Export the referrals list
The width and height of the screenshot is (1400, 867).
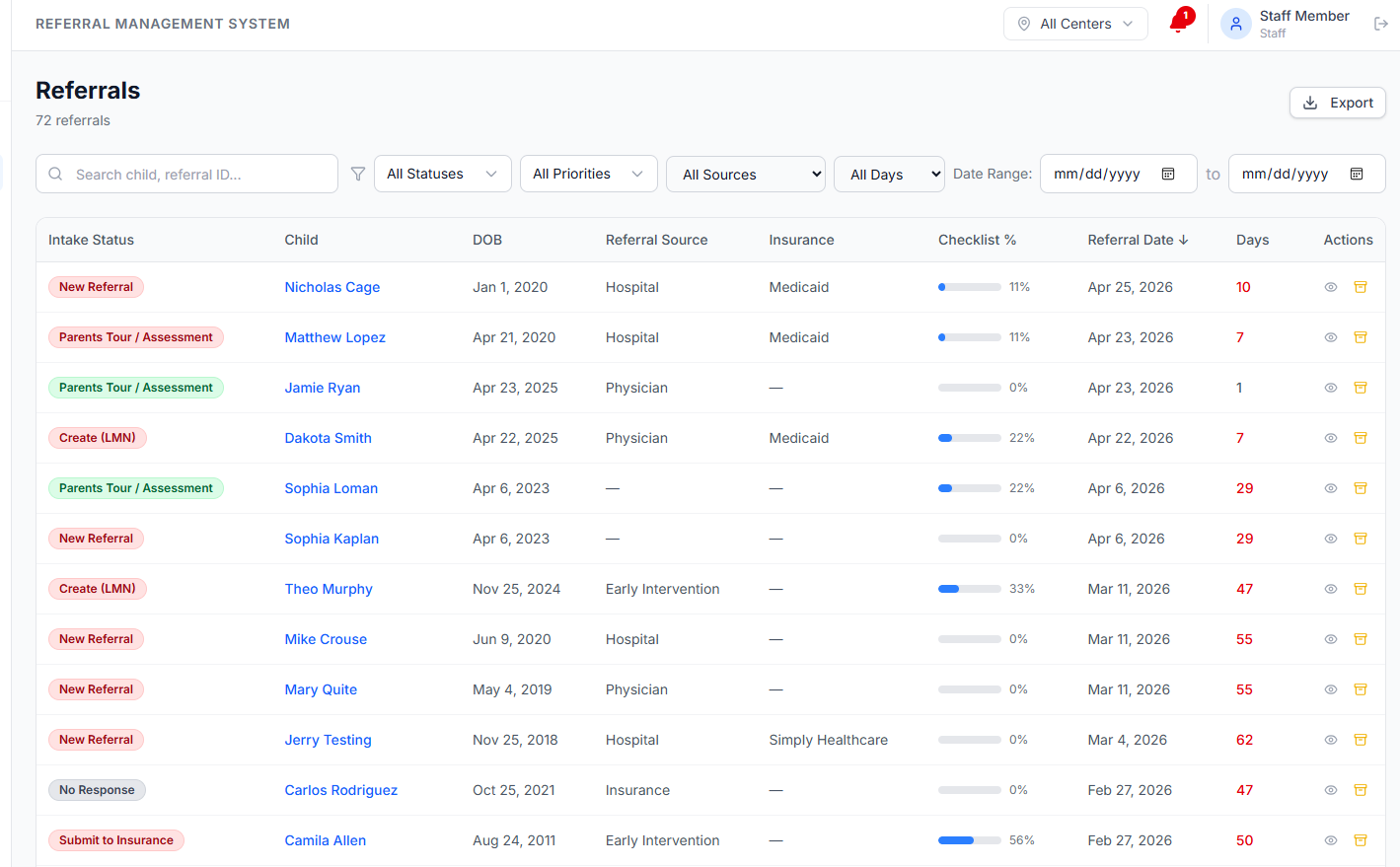click(x=1338, y=103)
